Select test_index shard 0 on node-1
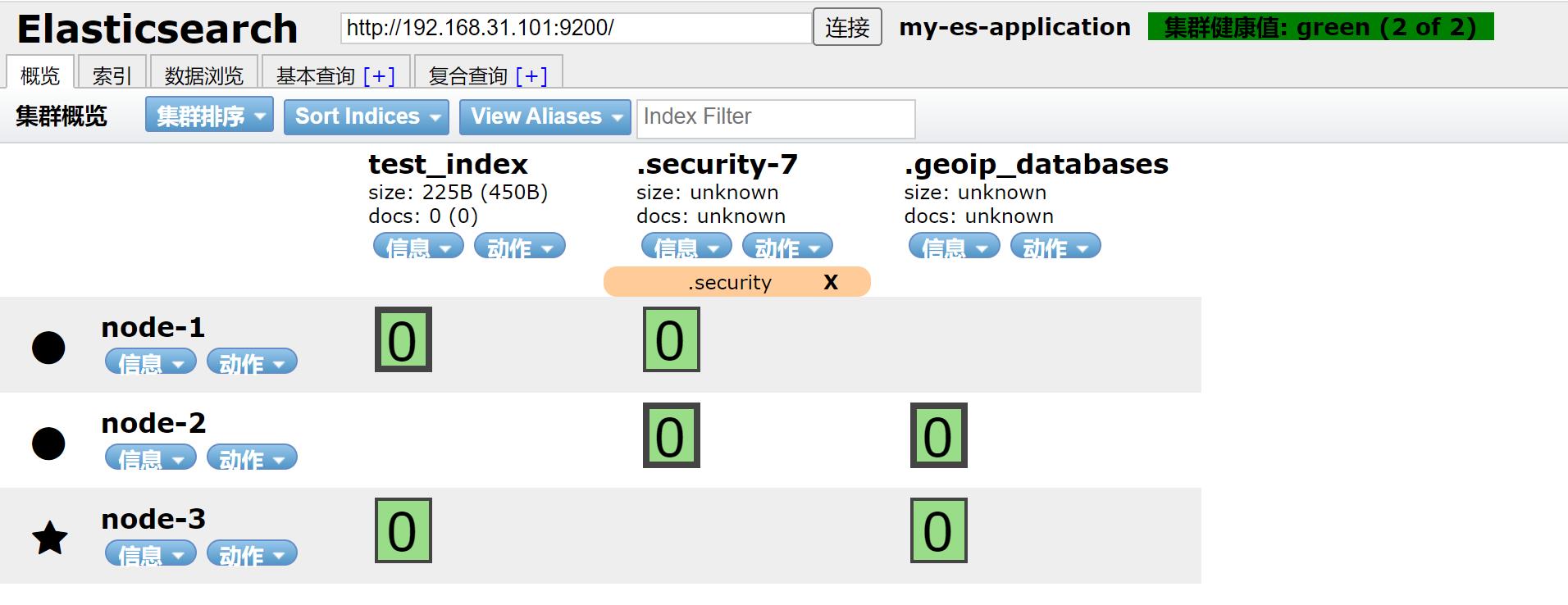The height and width of the screenshot is (605, 1568). [403, 339]
